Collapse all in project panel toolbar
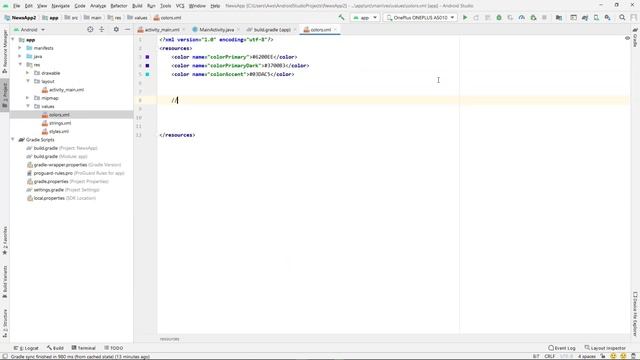The image size is (640, 360). [x=102, y=29]
